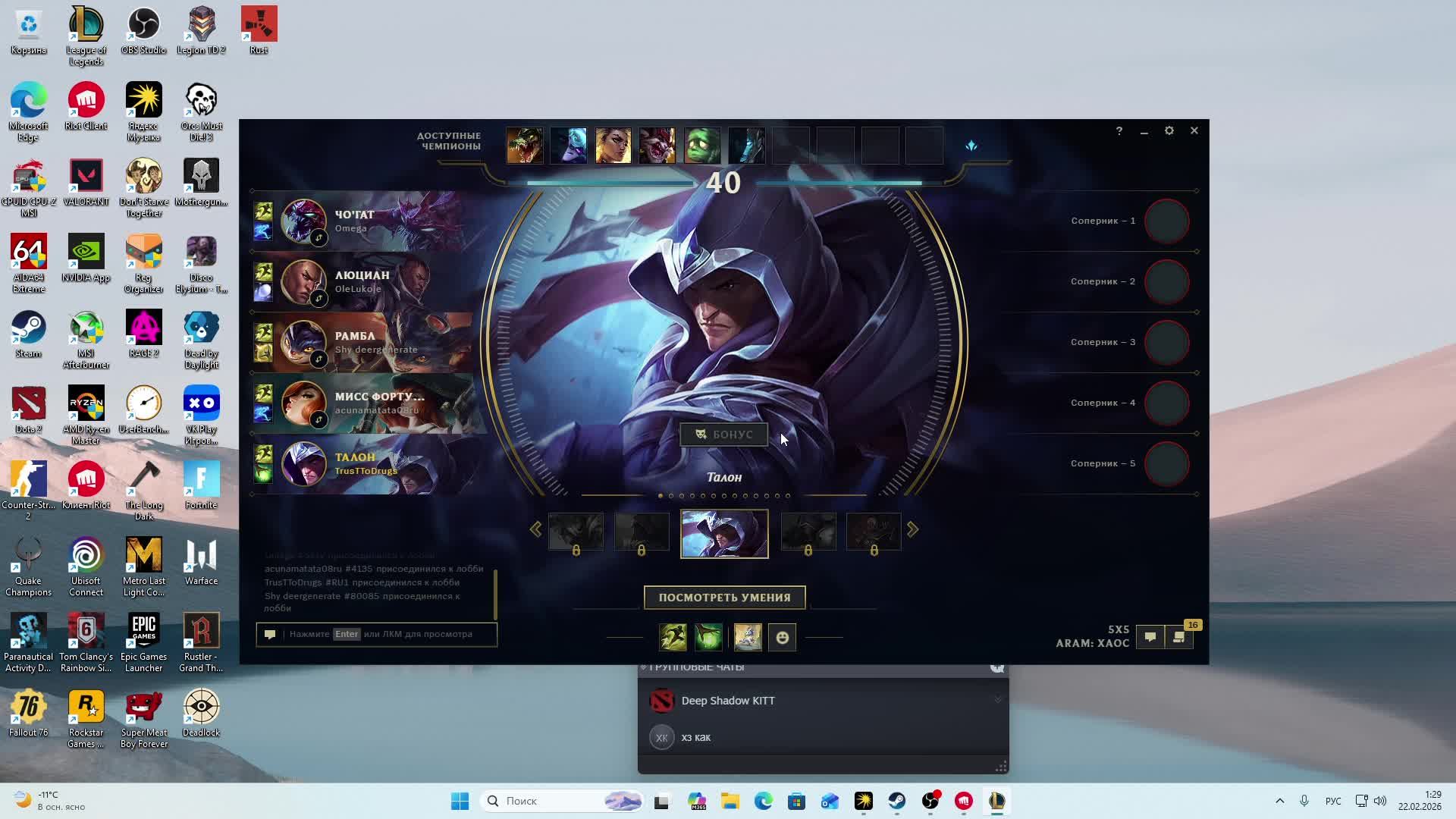Open Steam from the taskbar
This screenshot has height=819, width=1456.
coord(896,801)
